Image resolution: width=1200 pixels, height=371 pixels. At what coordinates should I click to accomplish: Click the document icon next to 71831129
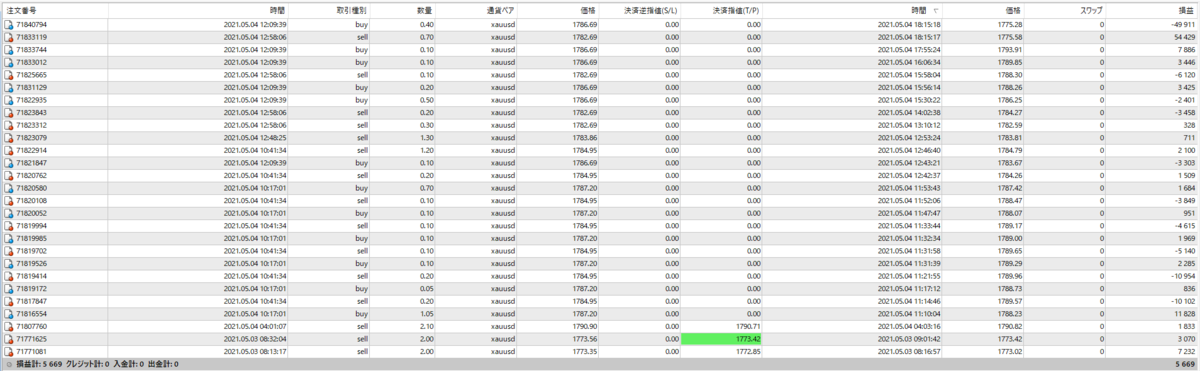click(x=9, y=88)
